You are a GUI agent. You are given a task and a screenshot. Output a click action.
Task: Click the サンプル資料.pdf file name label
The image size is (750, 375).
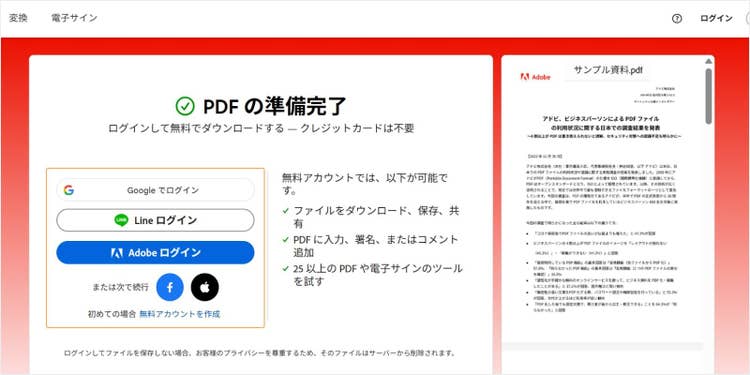[x=608, y=70]
